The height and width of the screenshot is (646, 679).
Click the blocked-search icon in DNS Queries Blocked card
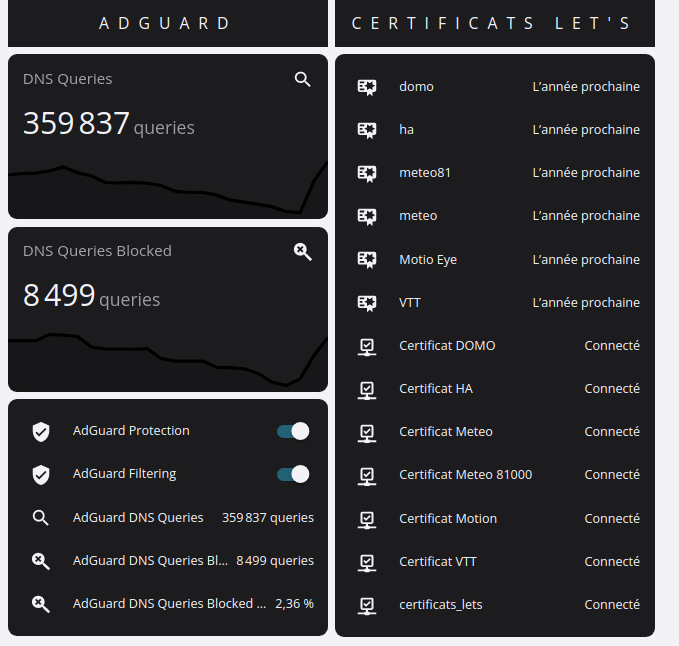302,252
